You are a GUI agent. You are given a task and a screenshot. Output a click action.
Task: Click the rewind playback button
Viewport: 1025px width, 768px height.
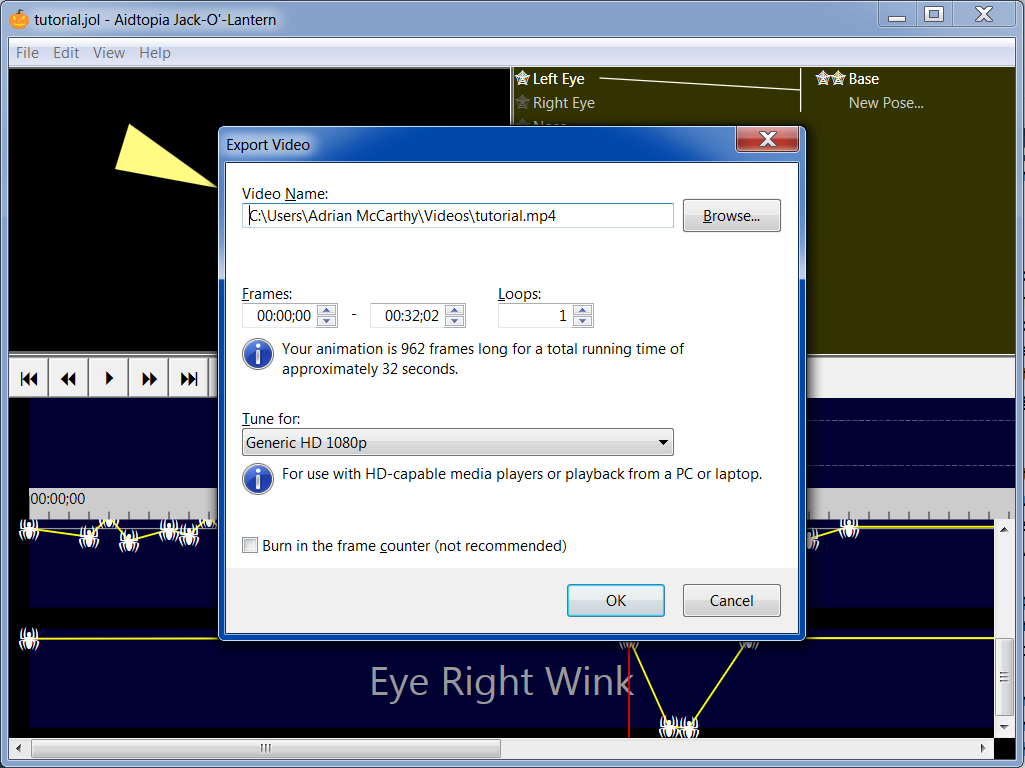69,378
